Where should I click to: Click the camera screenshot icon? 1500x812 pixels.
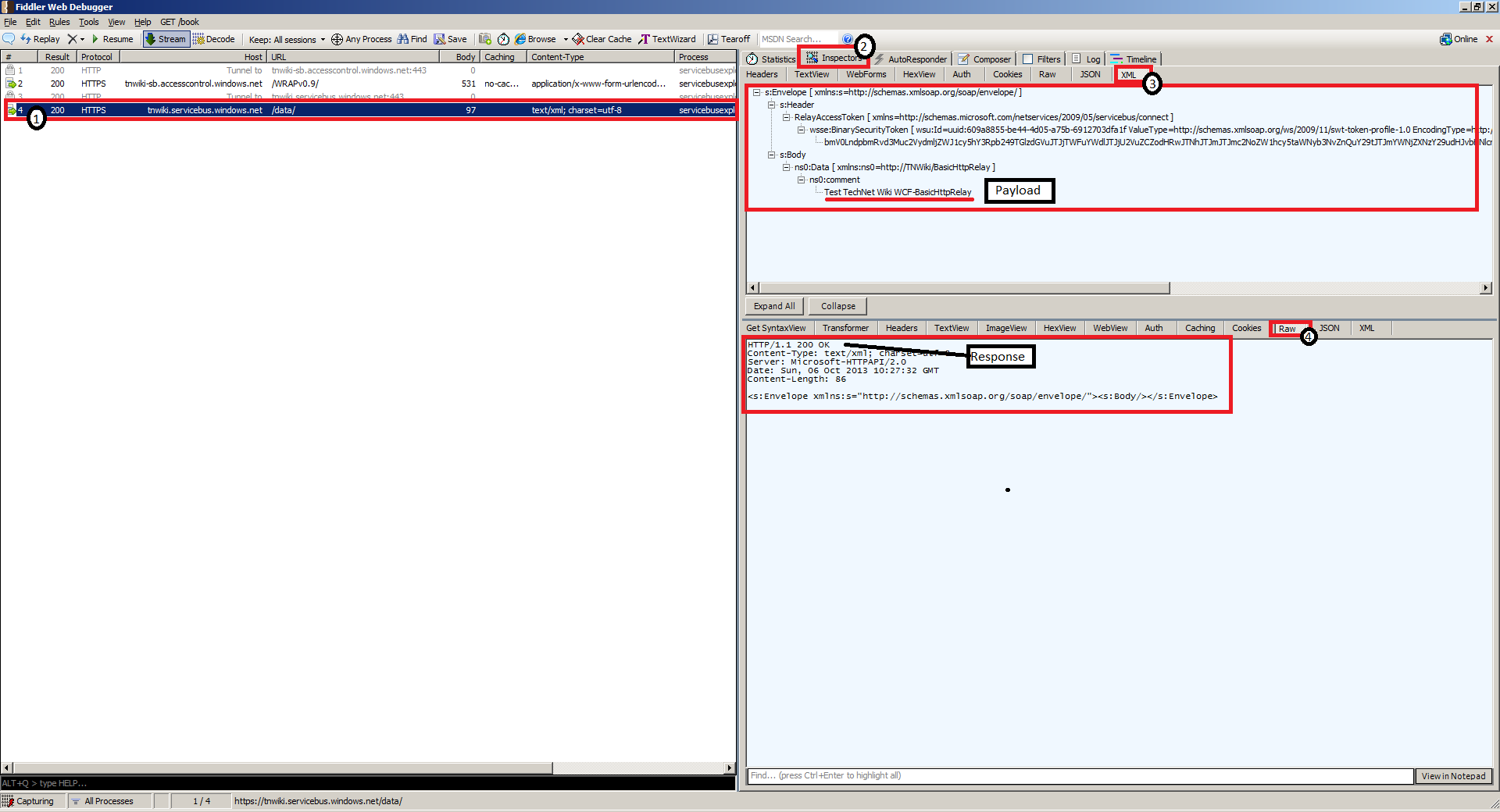(485, 39)
